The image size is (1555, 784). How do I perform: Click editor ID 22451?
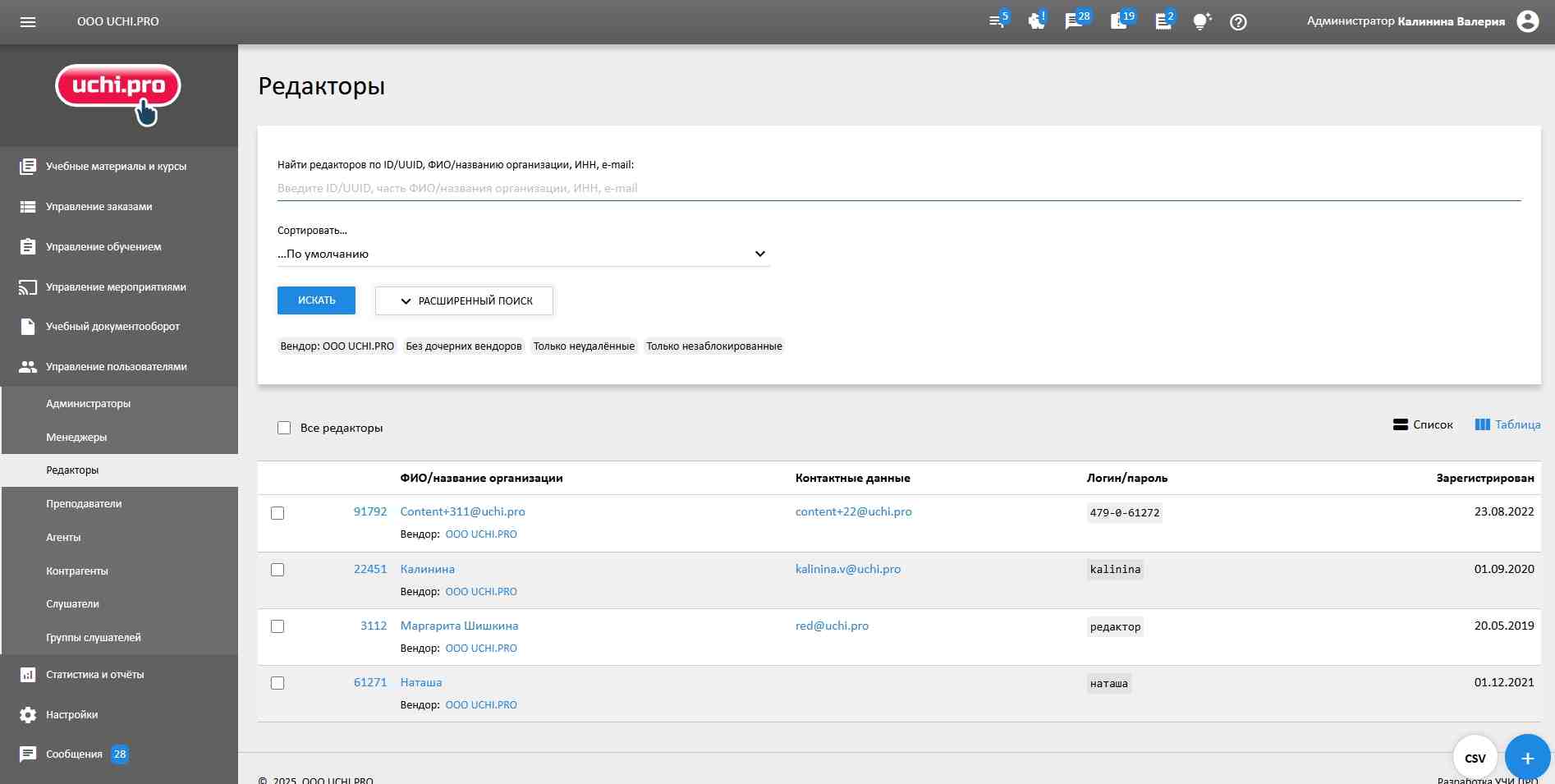coord(369,569)
